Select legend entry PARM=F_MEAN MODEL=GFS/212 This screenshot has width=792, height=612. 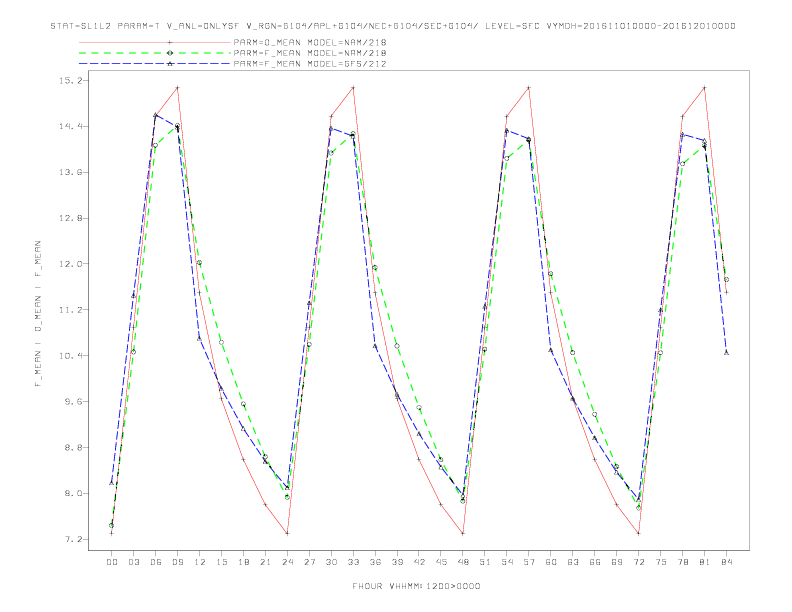pyautogui.click(x=310, y=64)
